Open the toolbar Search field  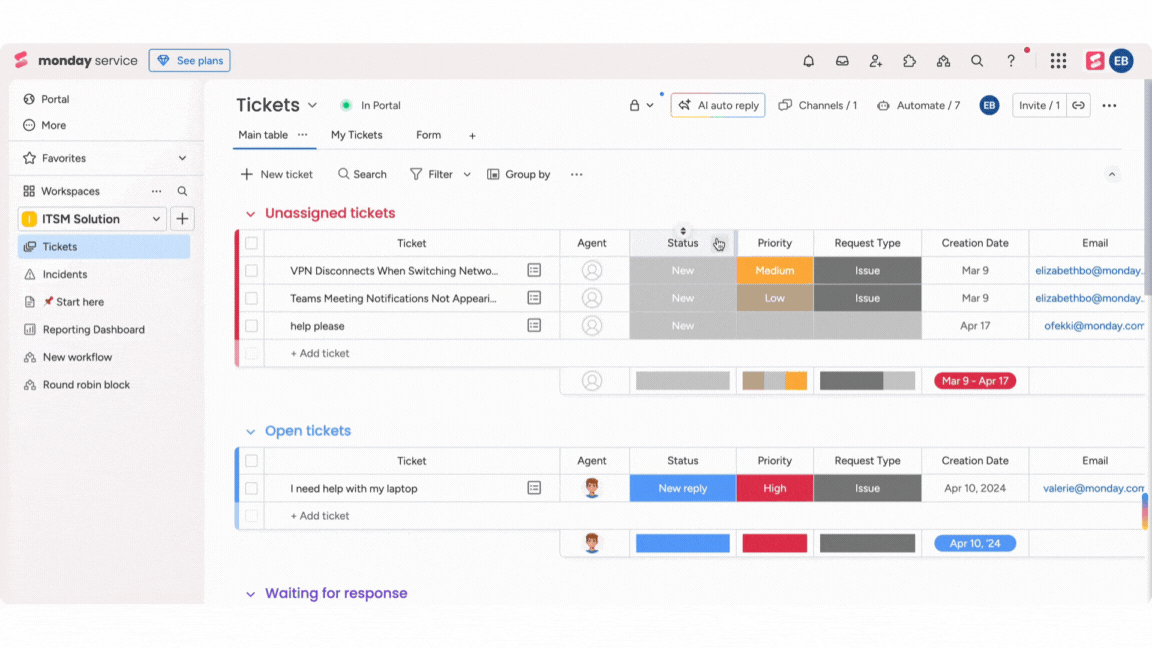point(362,174)
